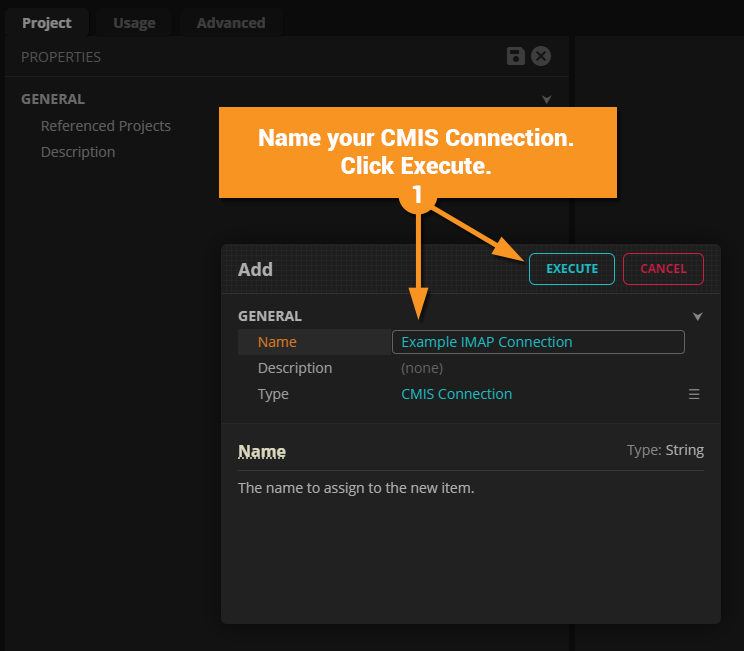Viewport: 744px width, 651px height.
Task: Go to the Advanced tab
Action: click(x=231, y=22)
